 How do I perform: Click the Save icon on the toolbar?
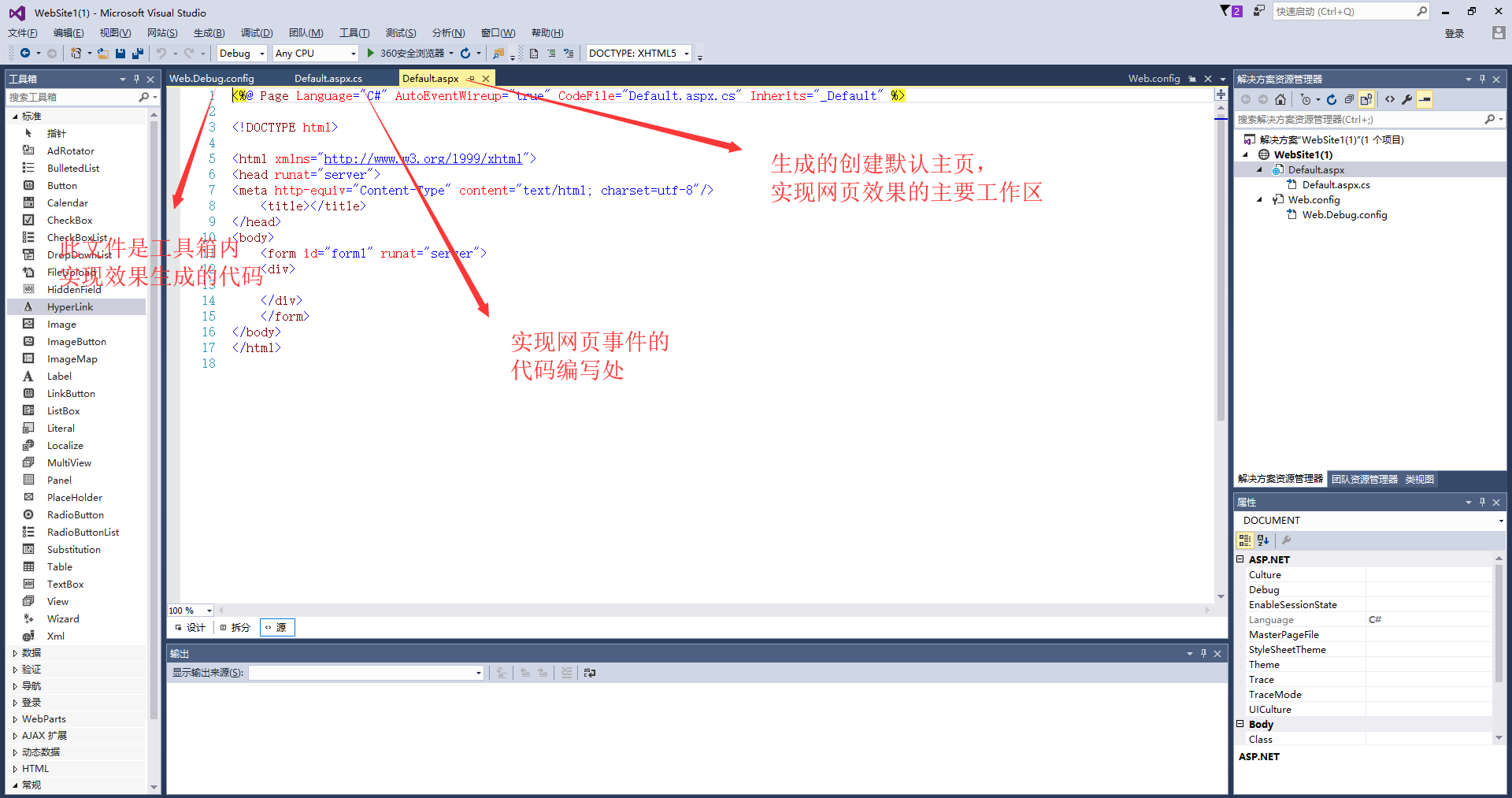coord(120,53)
